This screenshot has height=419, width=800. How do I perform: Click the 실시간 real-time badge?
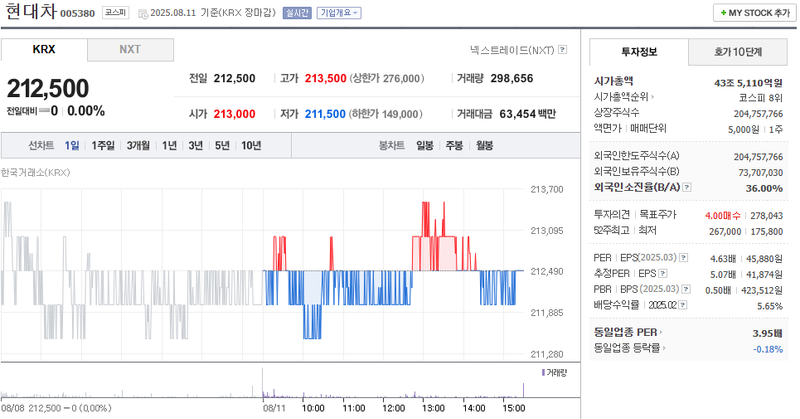297,13
